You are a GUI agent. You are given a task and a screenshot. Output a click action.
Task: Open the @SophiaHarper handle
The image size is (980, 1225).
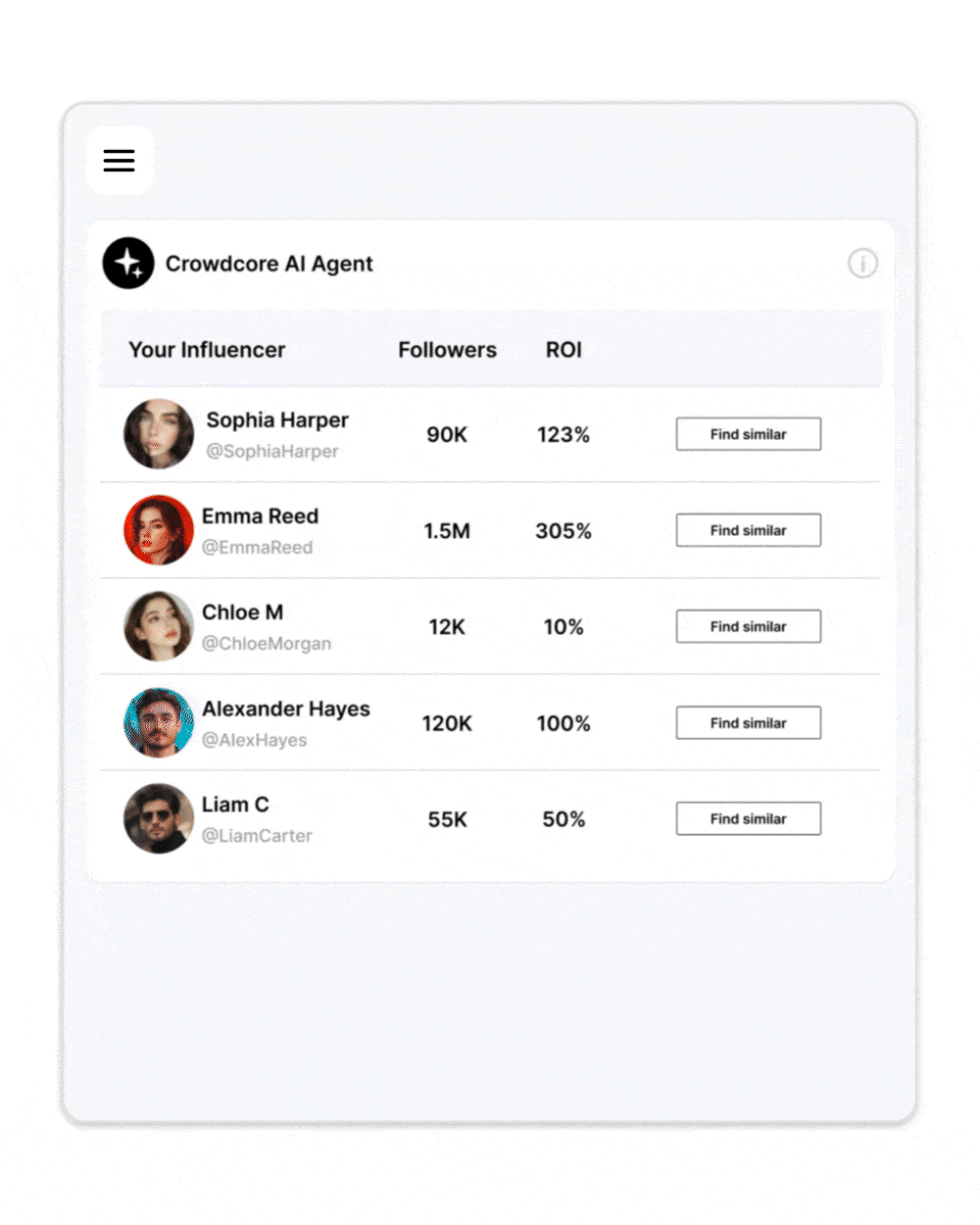coord(272,452)
